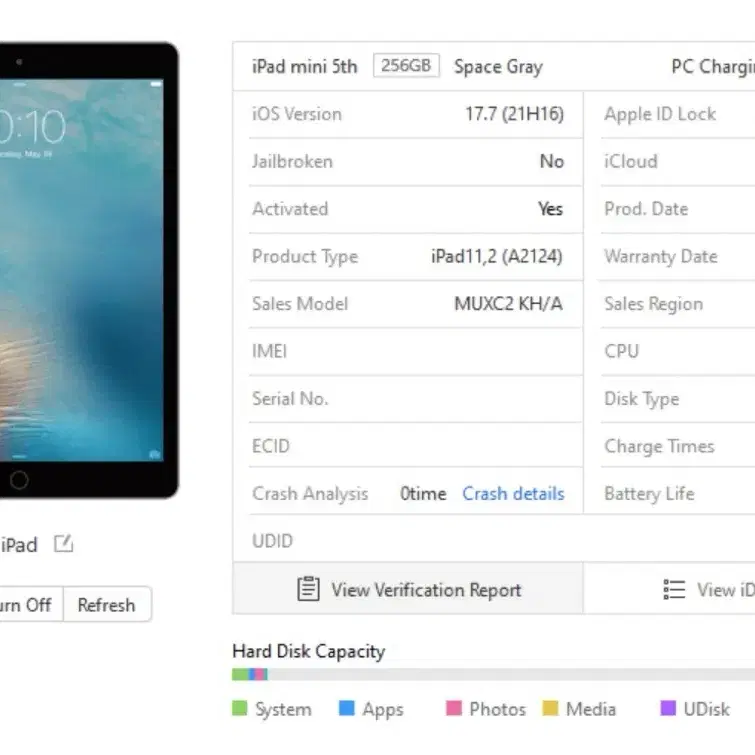Click the Crash Analysis 0time value
755x755 pixels.
pos(423,494)
